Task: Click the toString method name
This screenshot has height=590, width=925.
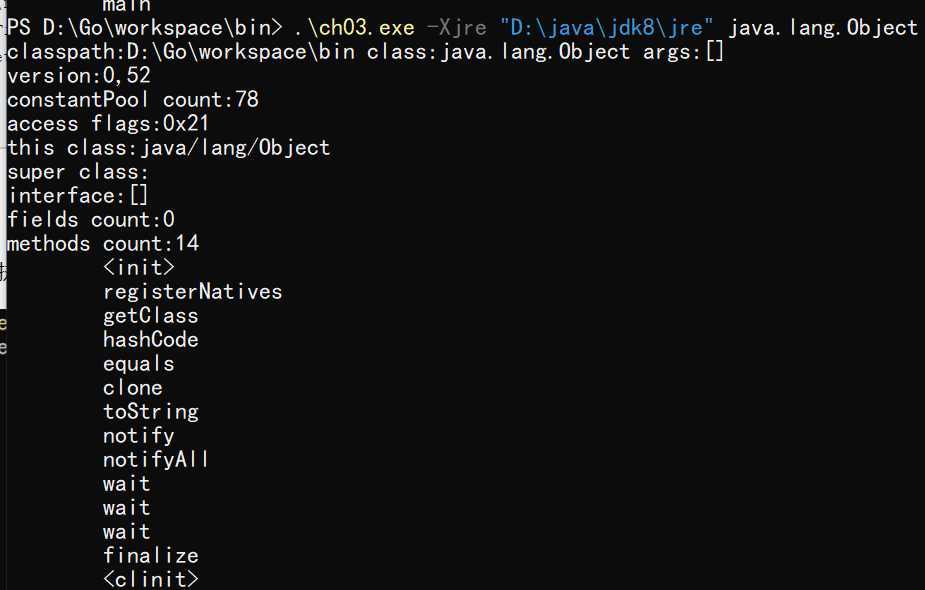Action: click(x=150, y=411)
